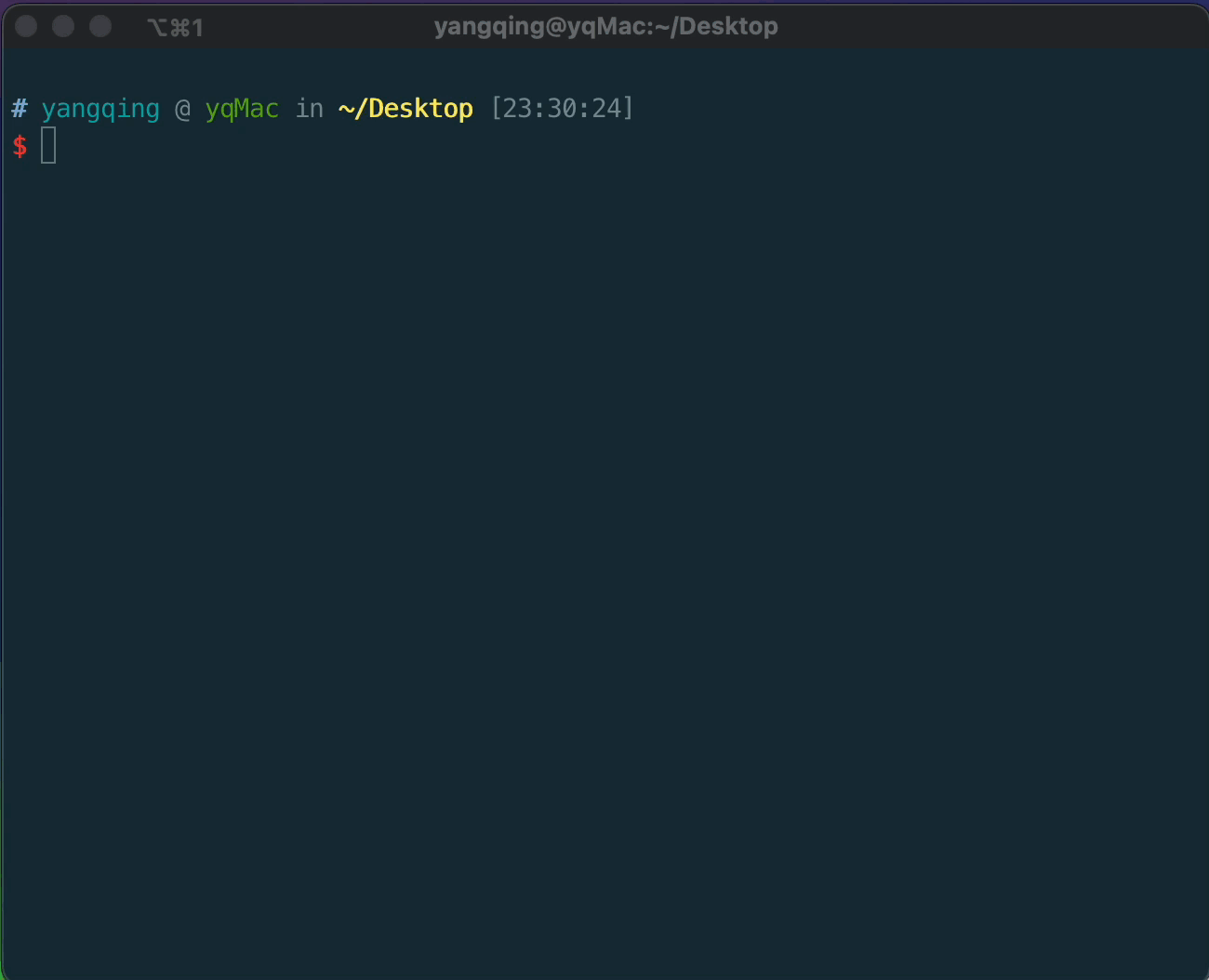Click the @ symbol in the prompt
Viewport: 1209px width, 980px height.
tap(183, 110)
